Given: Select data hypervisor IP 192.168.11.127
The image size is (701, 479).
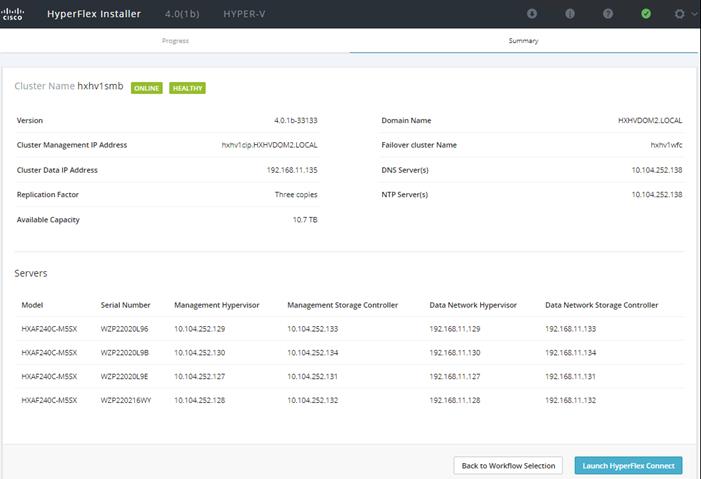Looking at the screenshot, I should pos(455,376).
